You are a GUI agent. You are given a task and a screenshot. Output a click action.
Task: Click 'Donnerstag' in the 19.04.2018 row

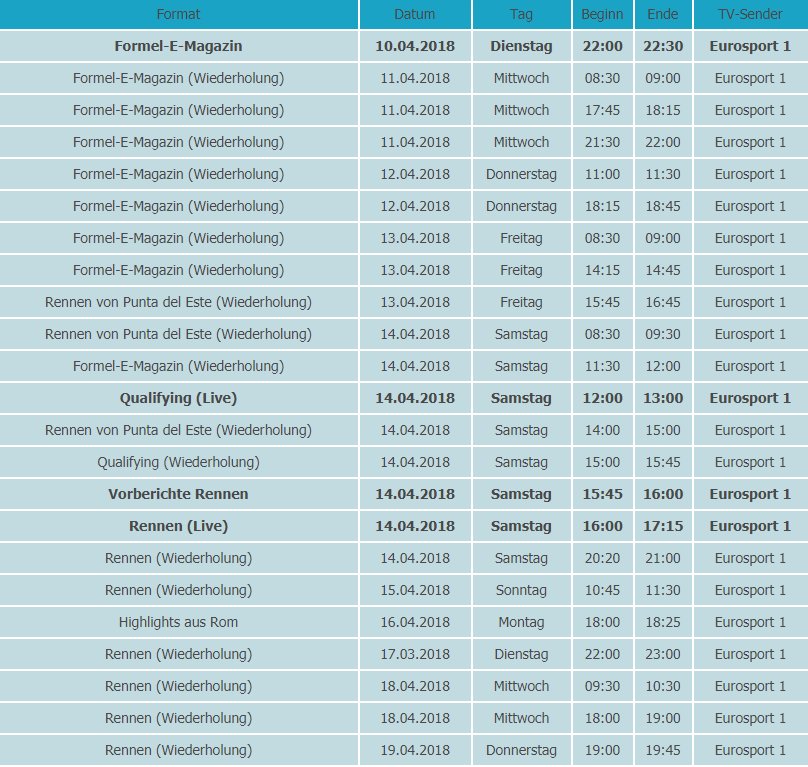(521, 749)
